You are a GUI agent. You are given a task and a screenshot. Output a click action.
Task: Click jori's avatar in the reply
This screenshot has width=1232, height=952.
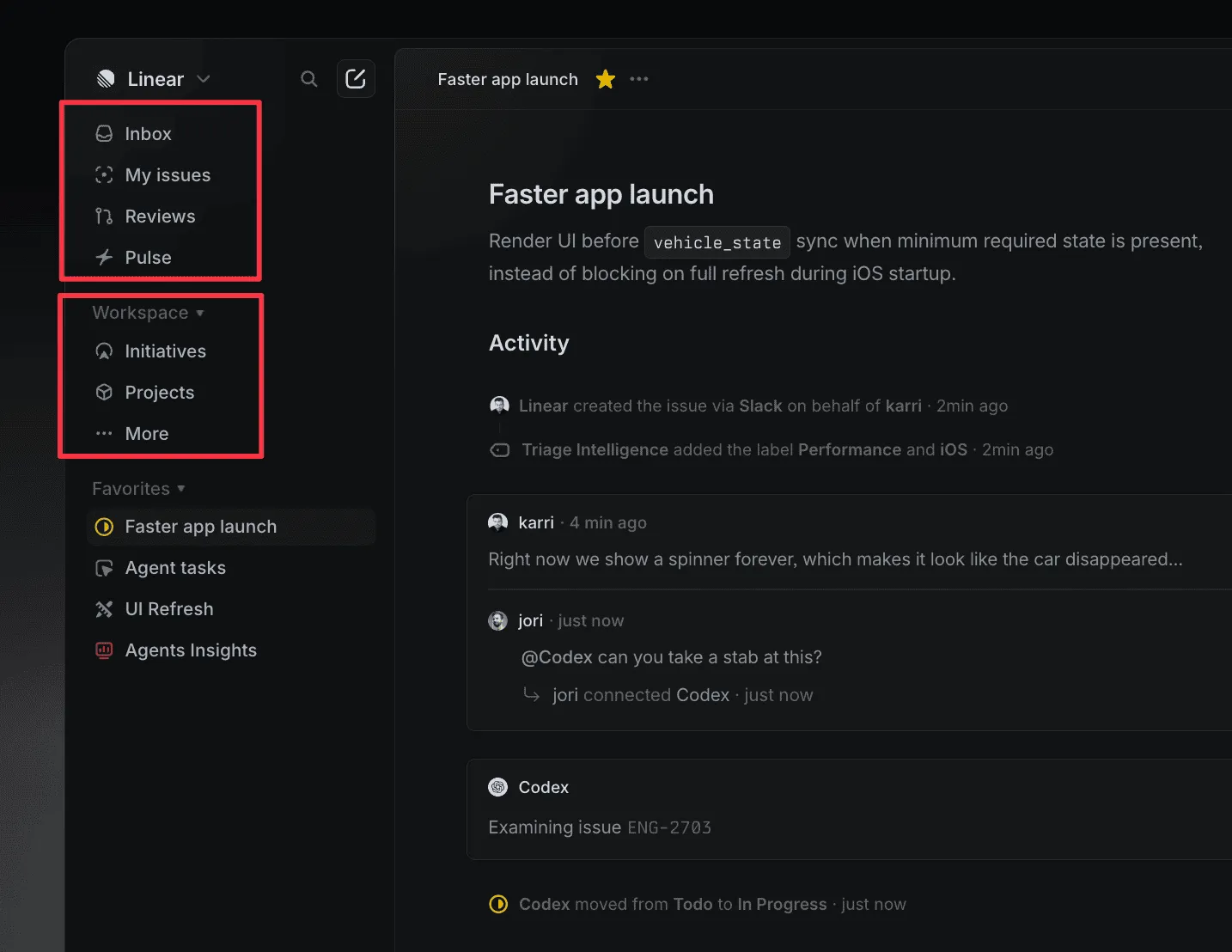point(498,620)
